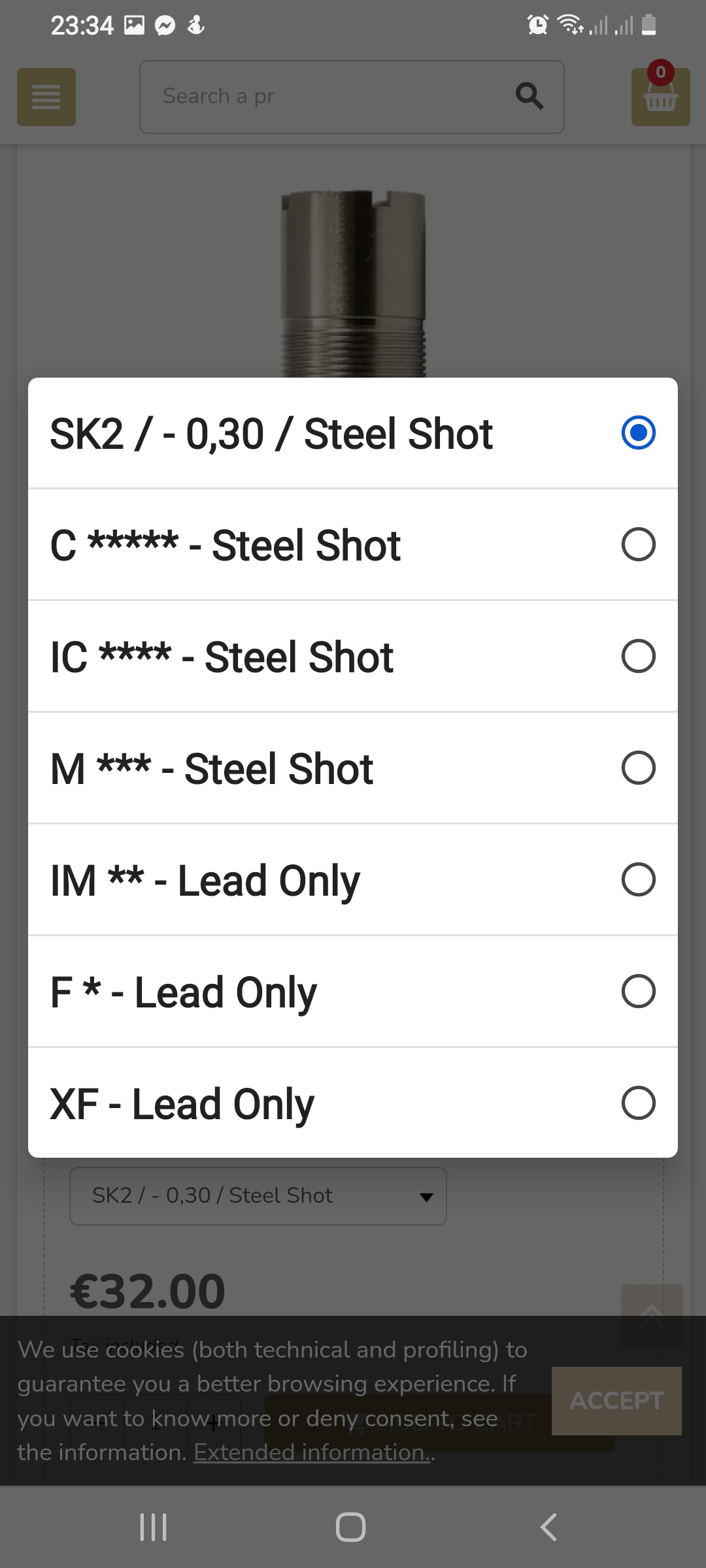
Task: Tap the scroll-to-top arrow button
Action: [652, 1315]
